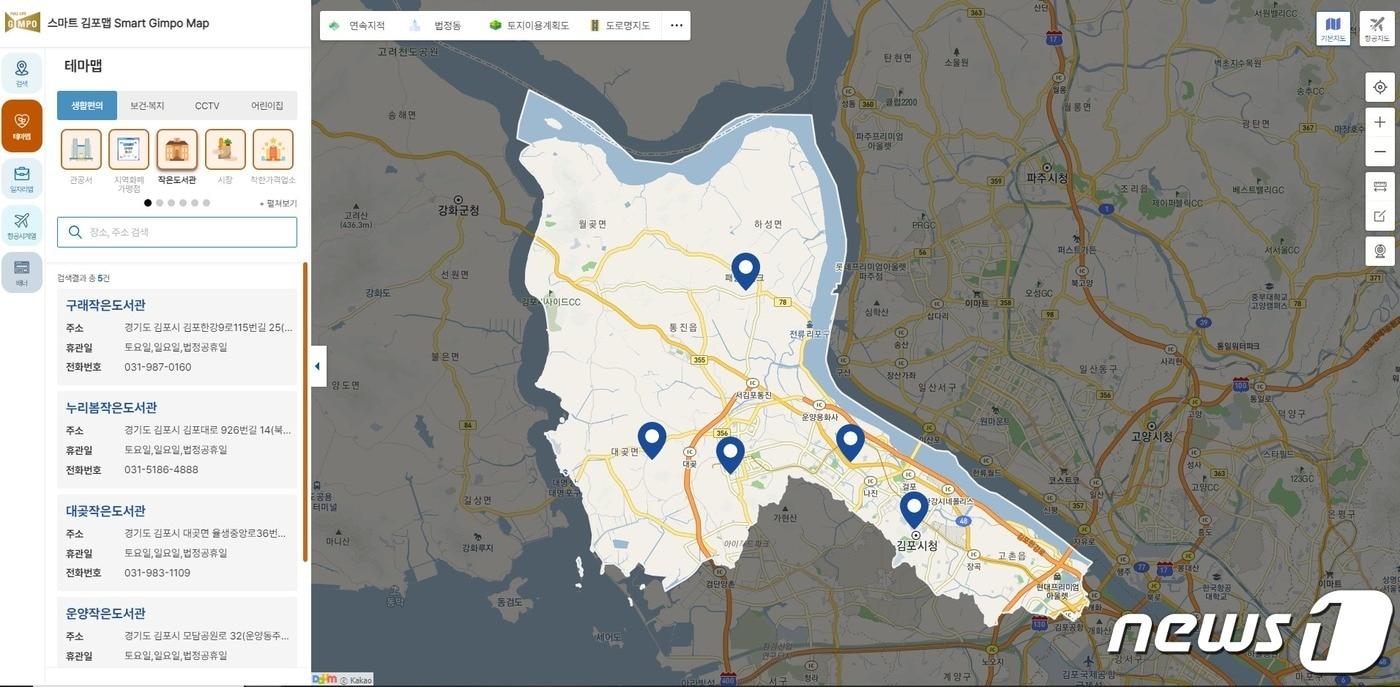
Task: Choose the 시장 market category icon
Action: [x=225, y=150]
